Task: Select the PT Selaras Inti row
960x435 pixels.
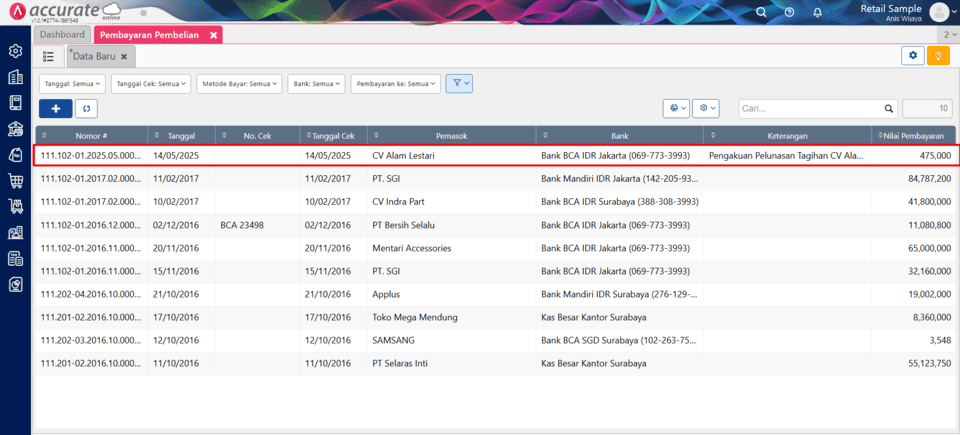Action: (495, 363)
